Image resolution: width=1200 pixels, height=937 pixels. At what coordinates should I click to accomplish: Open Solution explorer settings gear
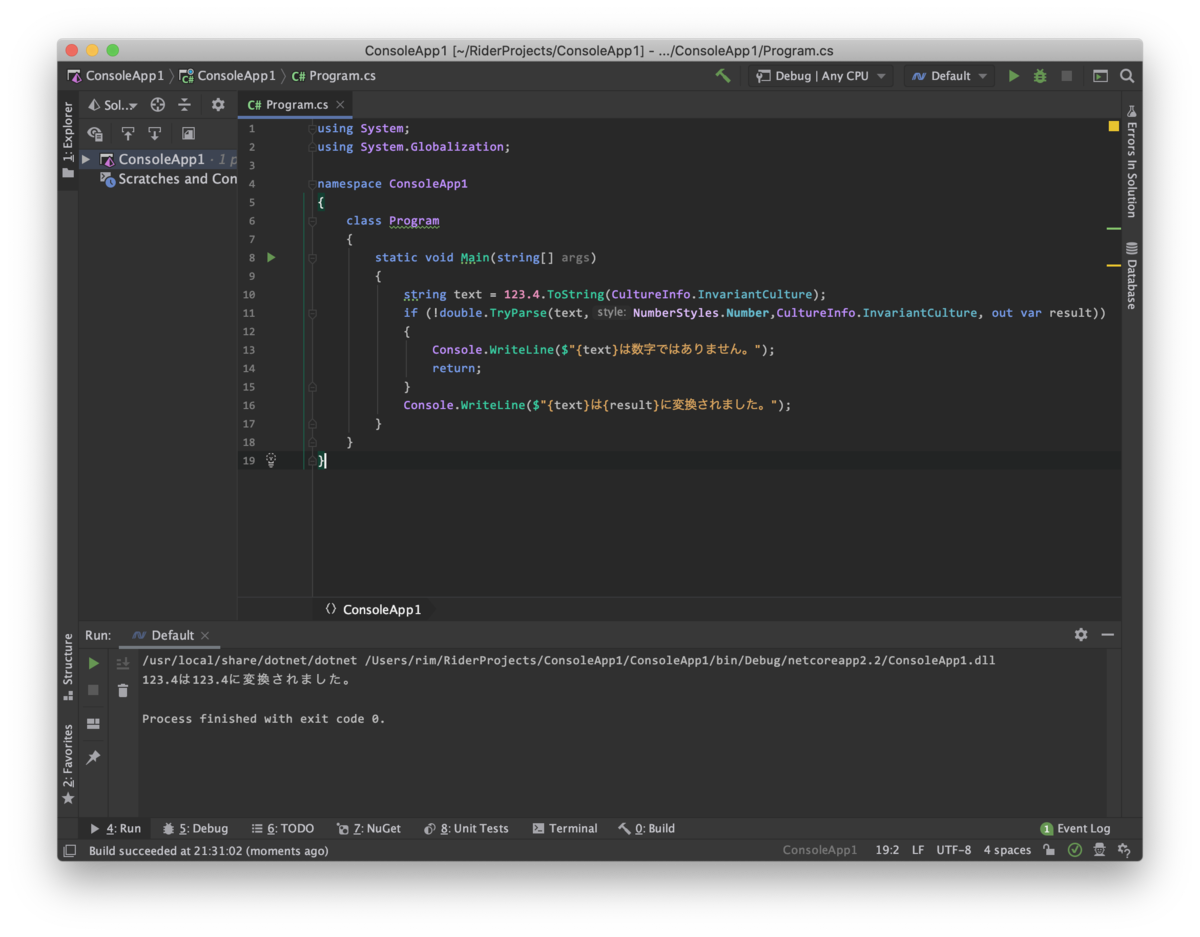point(218,105)
